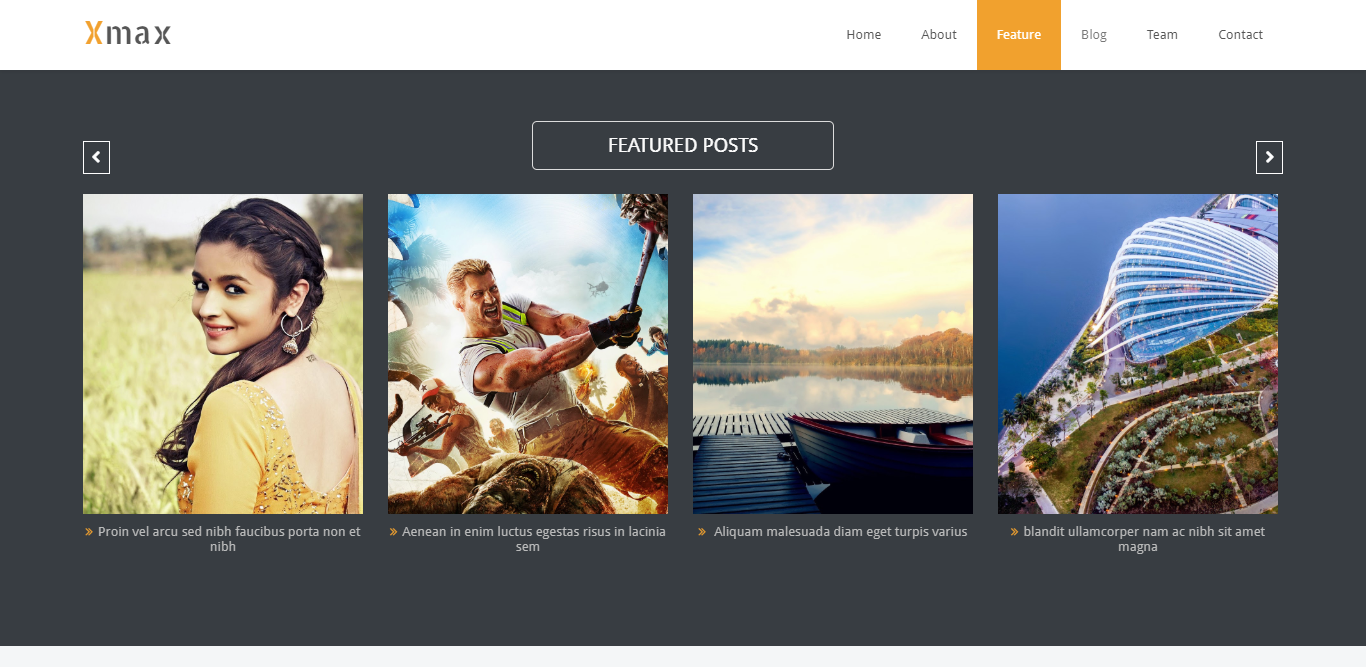Go to previous featured posts slide
This screenshot has height=667, width=1366.
point(96,157)
